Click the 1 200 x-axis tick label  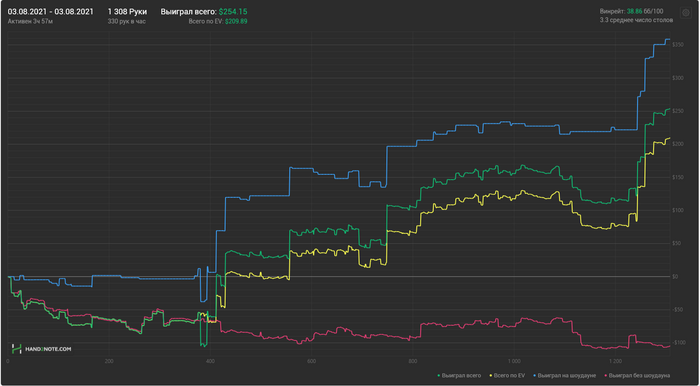click(x=615, y=361)
